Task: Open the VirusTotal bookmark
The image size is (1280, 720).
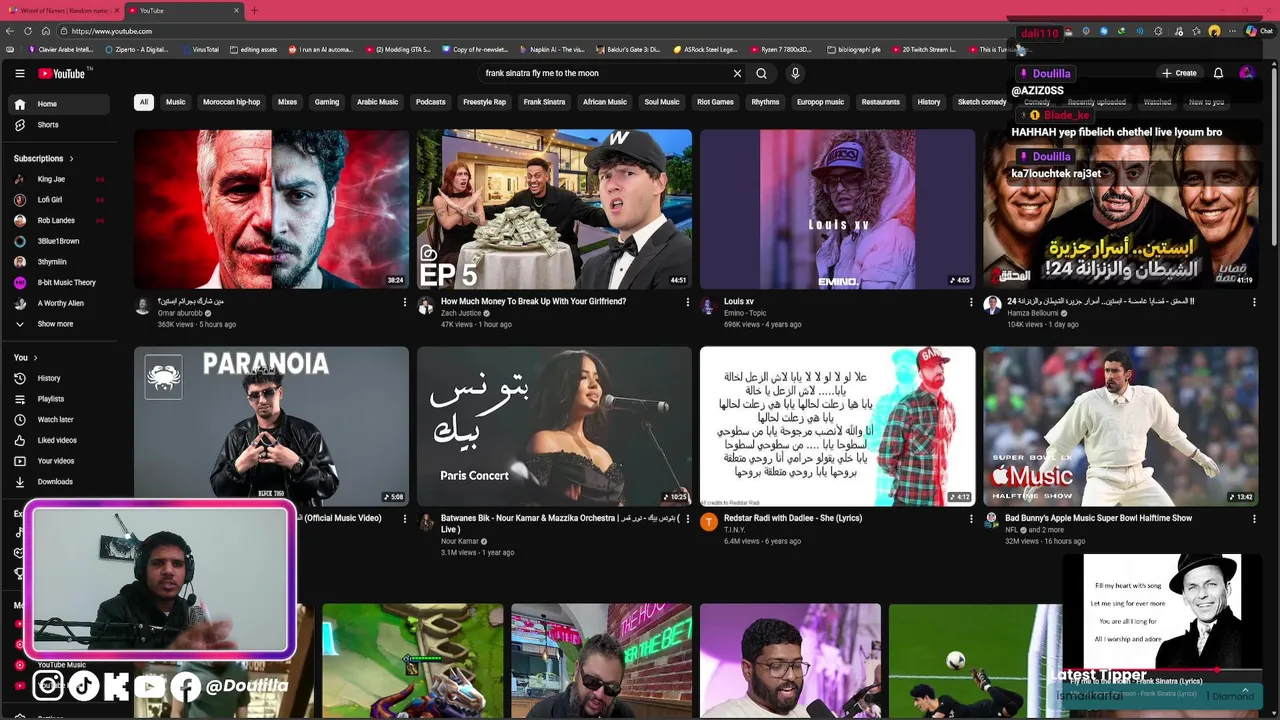Action: point(200,49)
